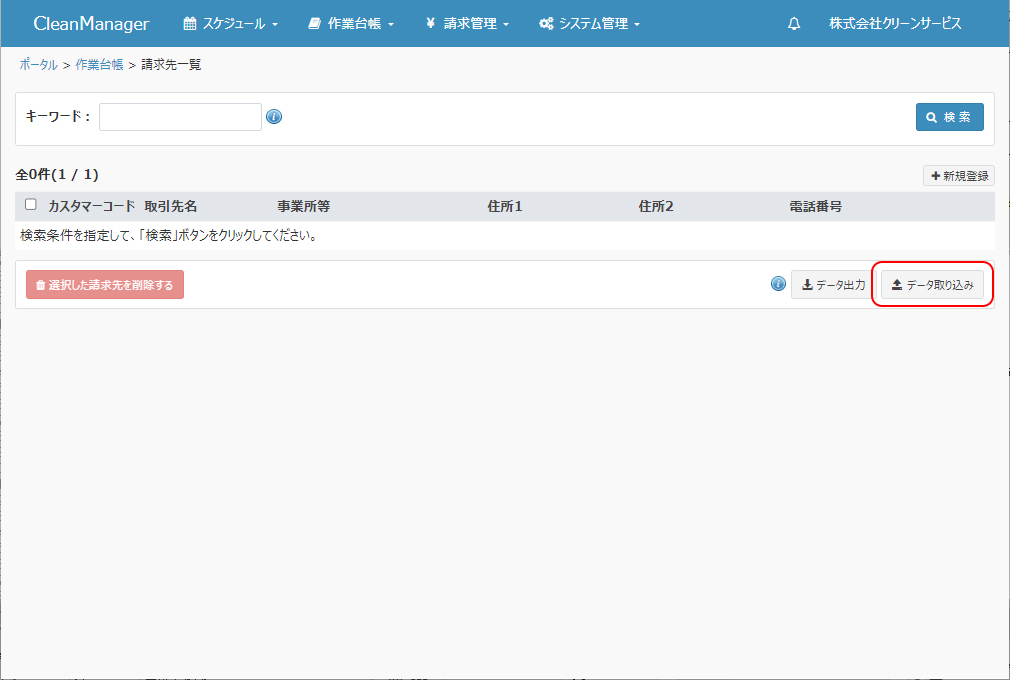Click the CleanManager logo

pyautogui.click(x=91, y=24)
